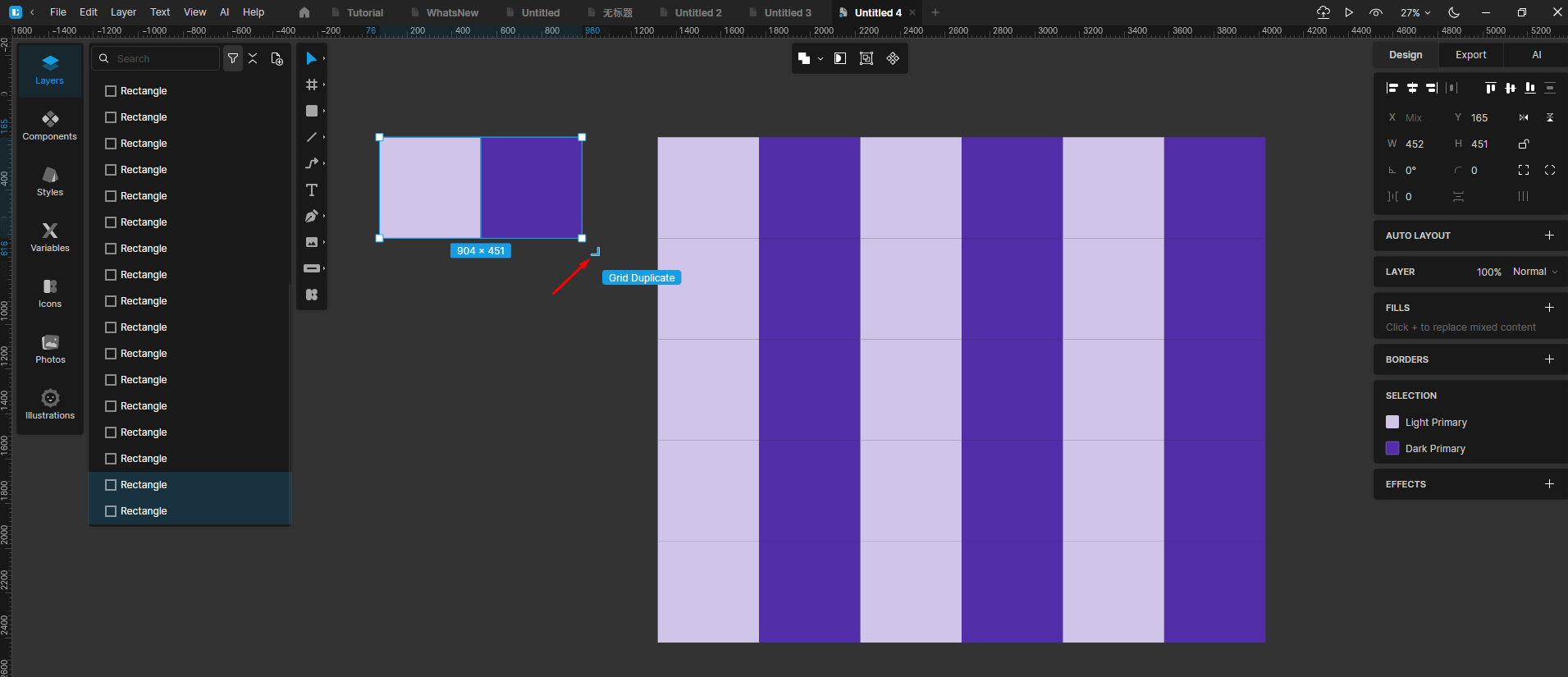
Task: Toggle the aspect ratio lock
Action: (1524, 144)
